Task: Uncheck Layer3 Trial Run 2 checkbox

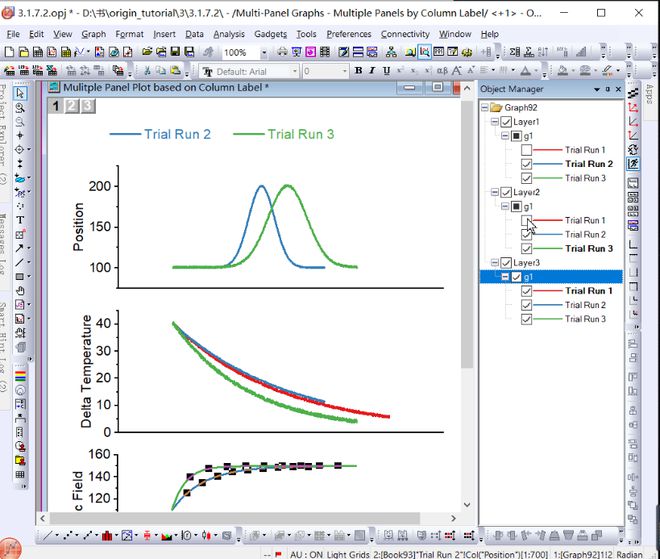Action: [x=526, y=305]
